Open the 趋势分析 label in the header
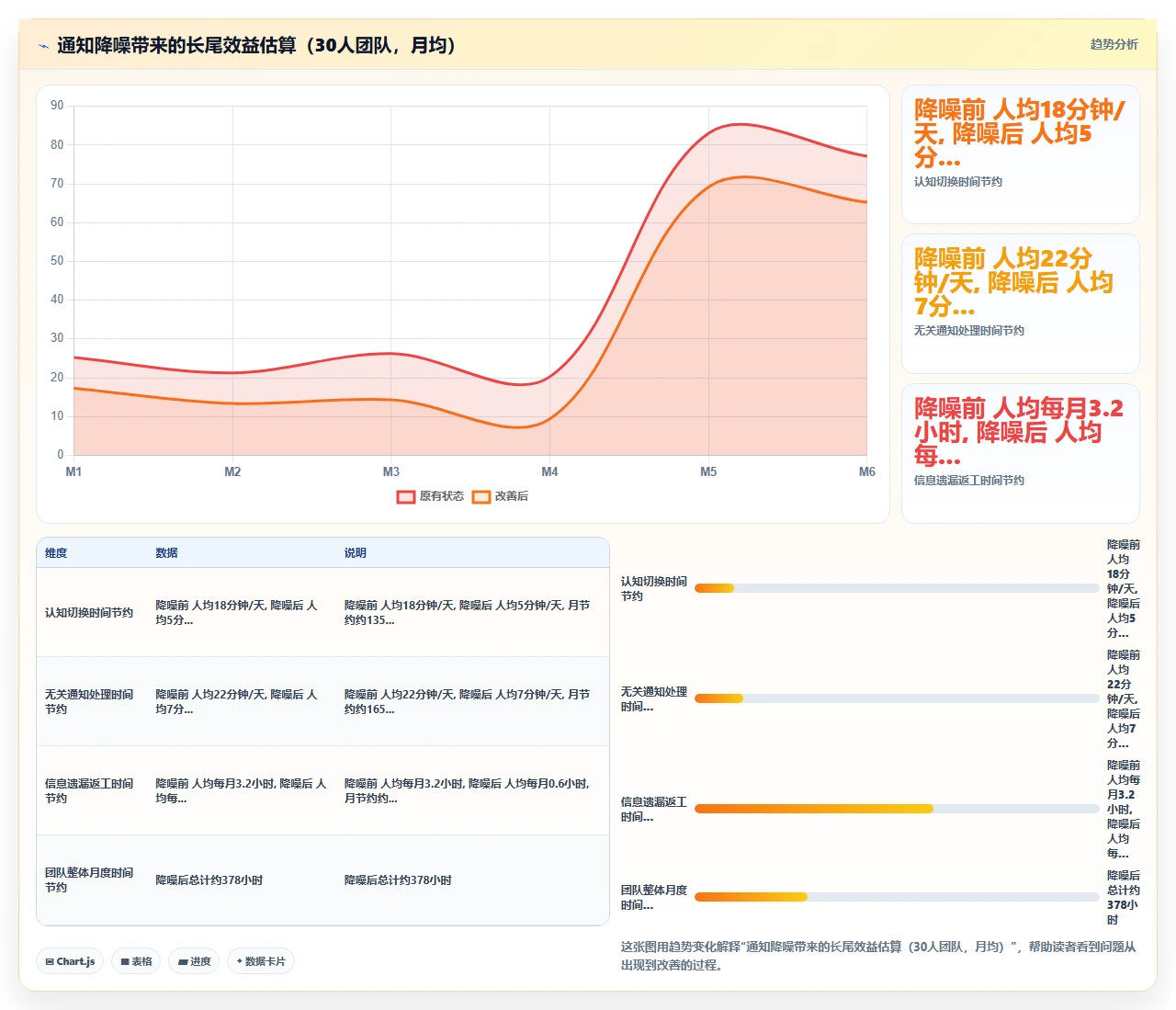This screenshot has width=1176, height=1010. point(1114,44)
